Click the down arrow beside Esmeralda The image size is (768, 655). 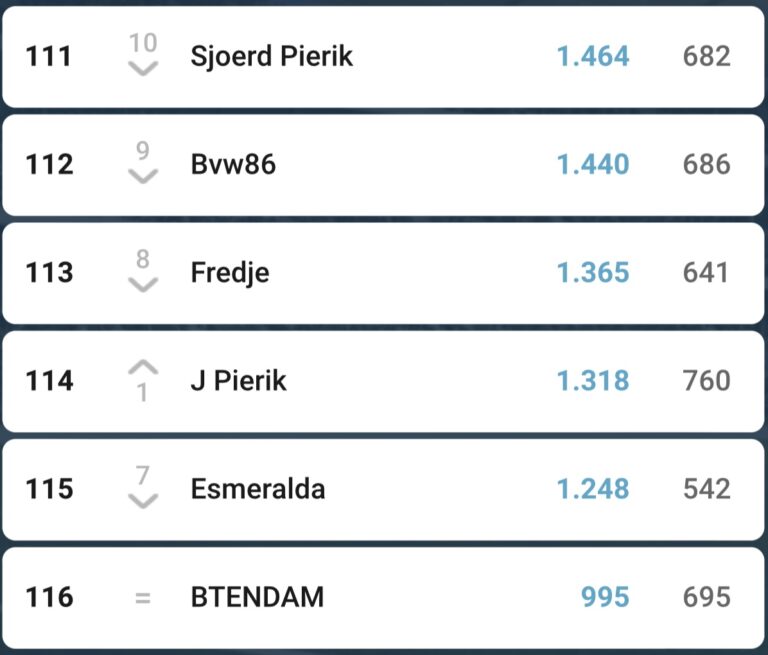point(144,500)
